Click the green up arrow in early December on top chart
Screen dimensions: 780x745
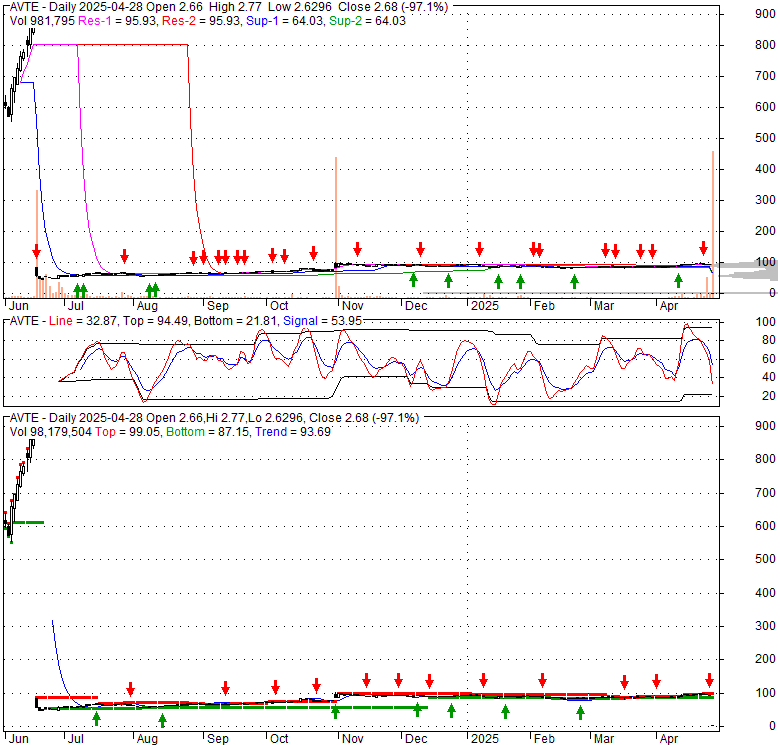413,279
